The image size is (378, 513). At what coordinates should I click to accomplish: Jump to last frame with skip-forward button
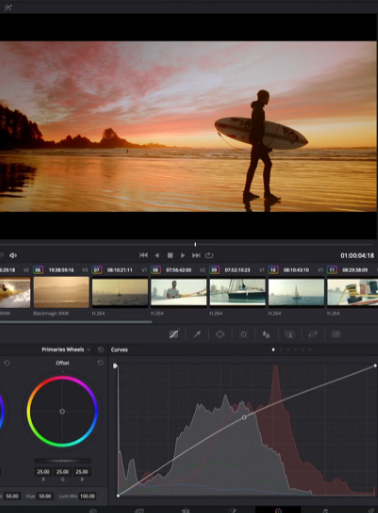coord(196,255)
